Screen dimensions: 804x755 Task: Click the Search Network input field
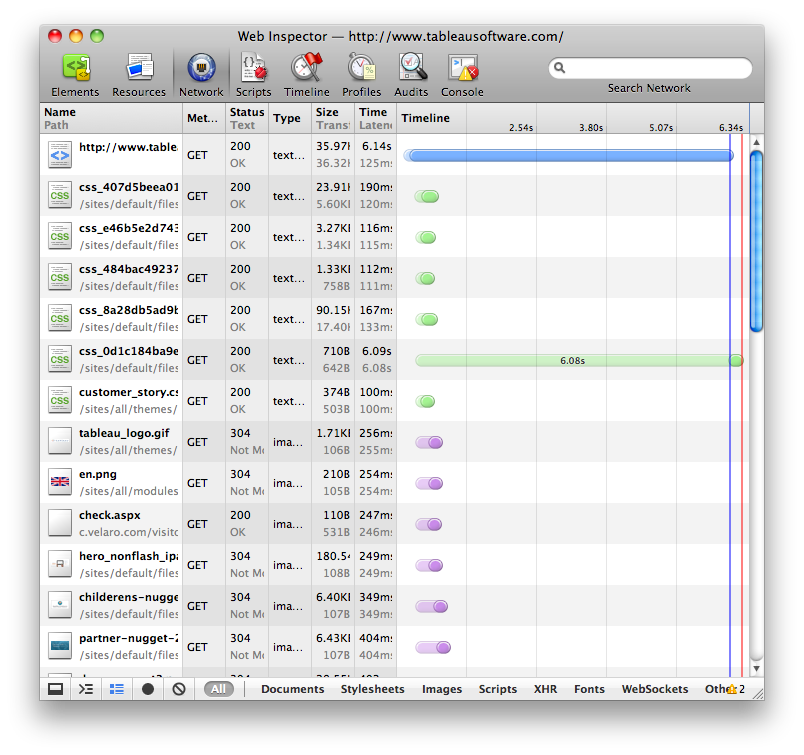click(650, 68)
